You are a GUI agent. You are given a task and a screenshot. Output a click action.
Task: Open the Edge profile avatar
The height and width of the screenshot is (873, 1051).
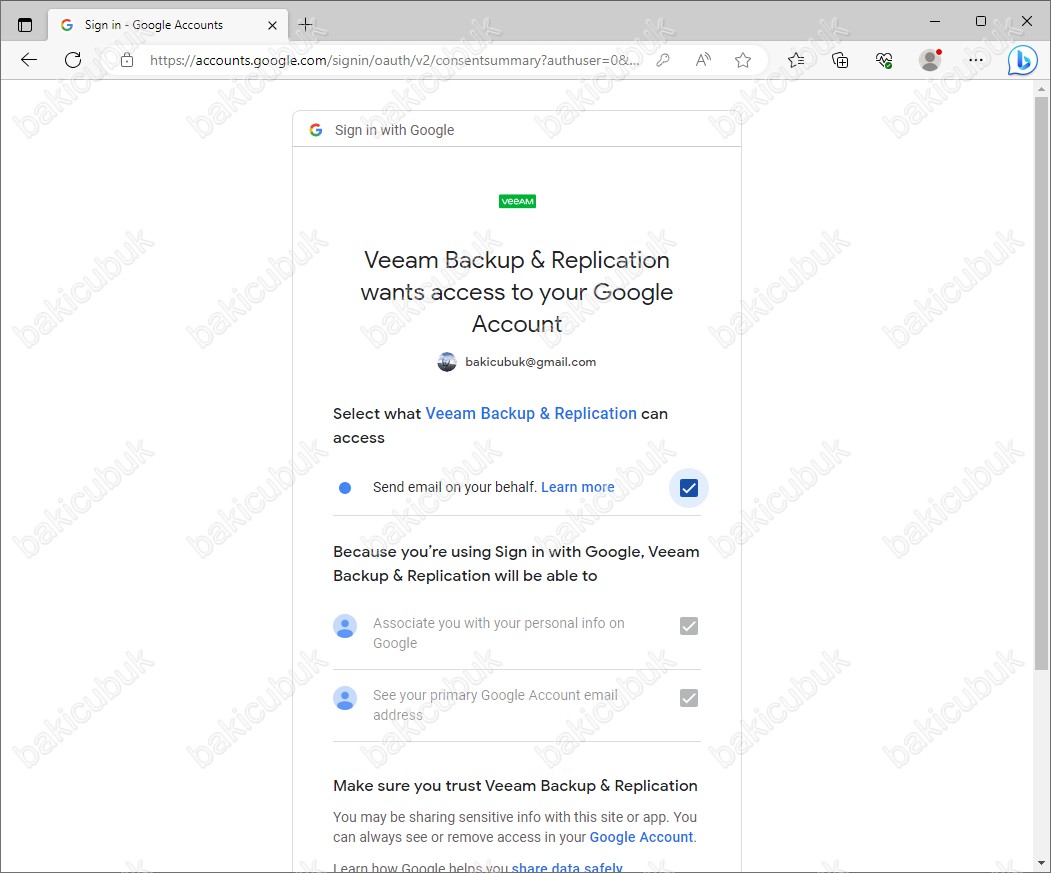pyautogui.click(x=930, y=60)
